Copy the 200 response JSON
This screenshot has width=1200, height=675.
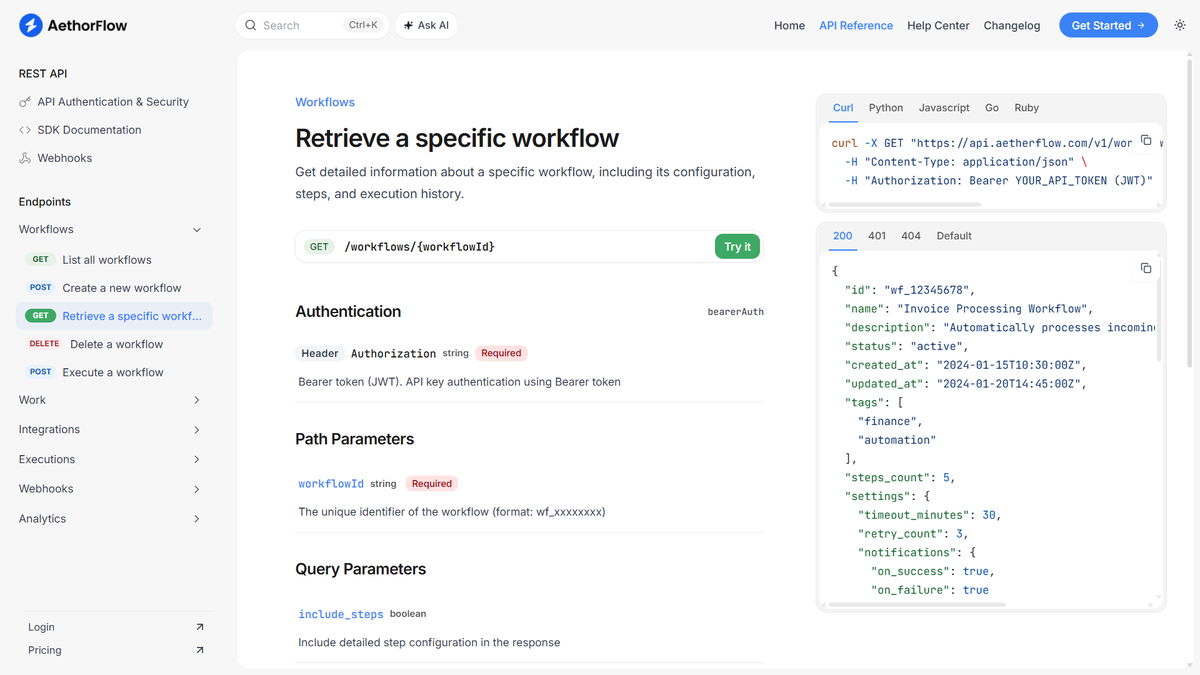point(1146,268)
